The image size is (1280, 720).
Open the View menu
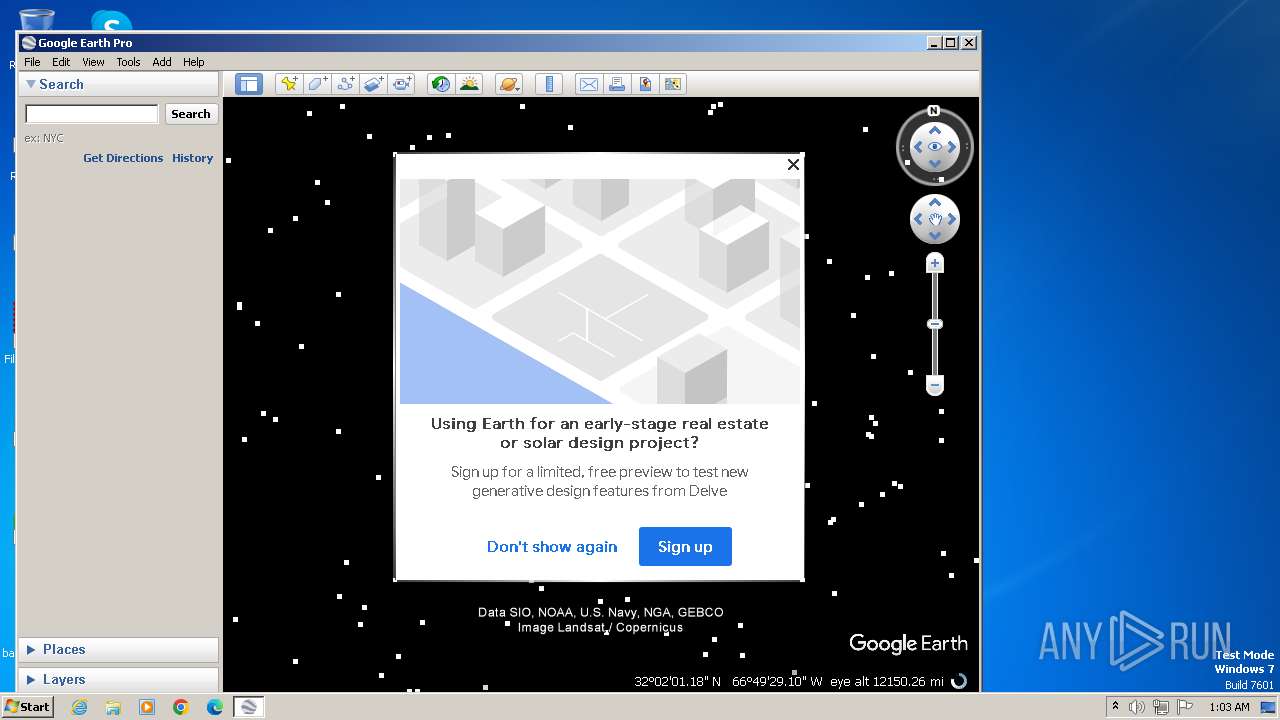coord(93,62)
